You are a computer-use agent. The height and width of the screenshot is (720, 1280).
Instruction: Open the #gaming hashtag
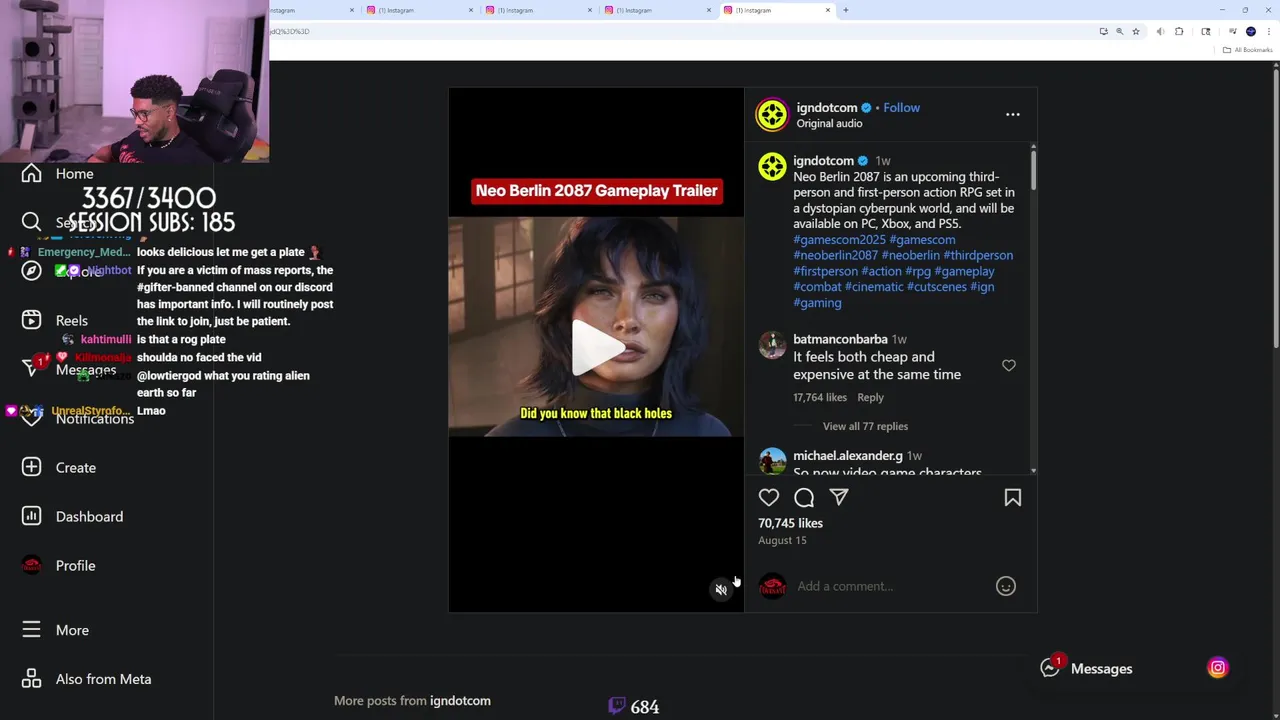click(817, 302)
